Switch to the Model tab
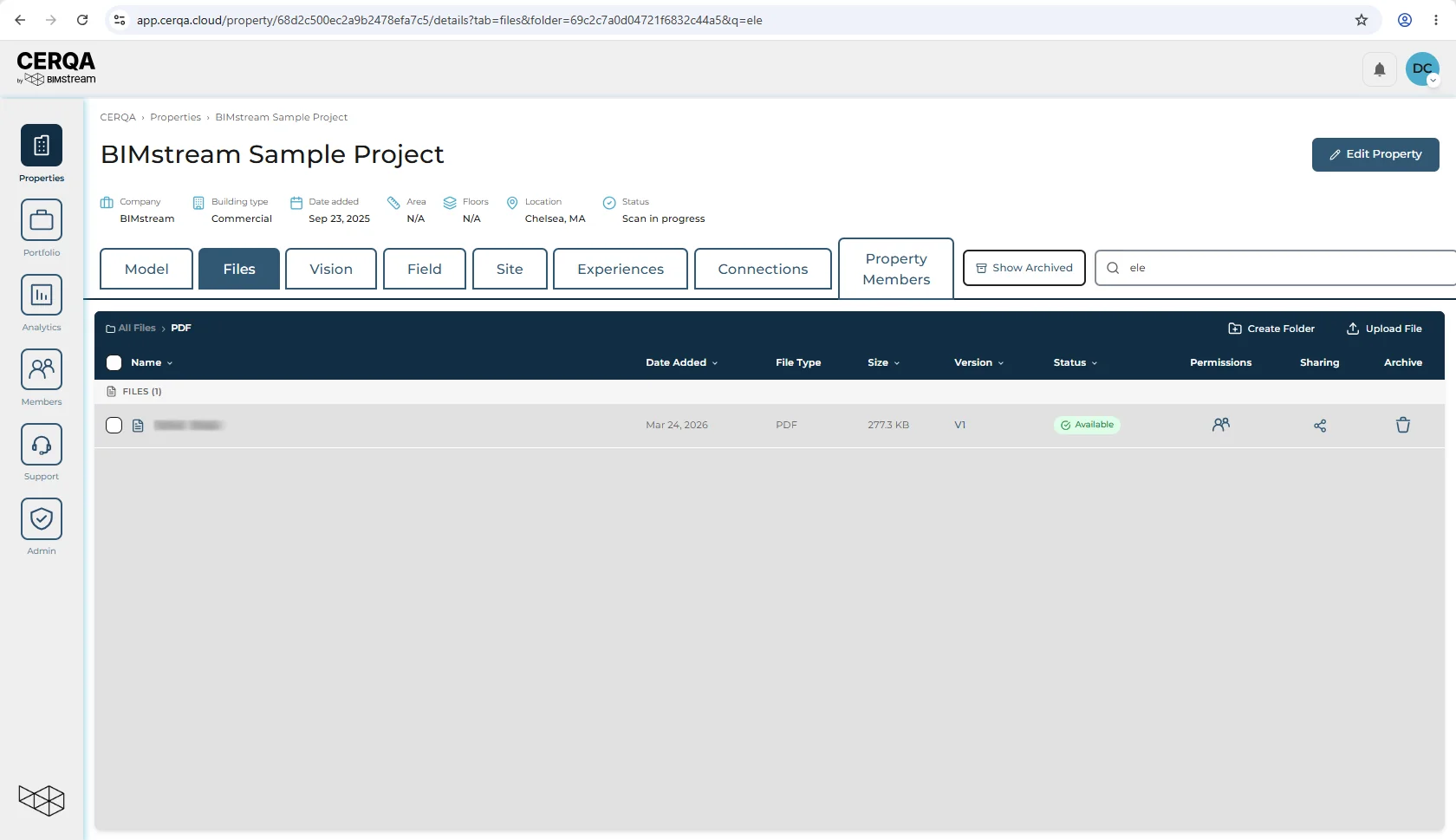Screen dimensions: 1456x840 pyautogui.click(x=146, y=269)
